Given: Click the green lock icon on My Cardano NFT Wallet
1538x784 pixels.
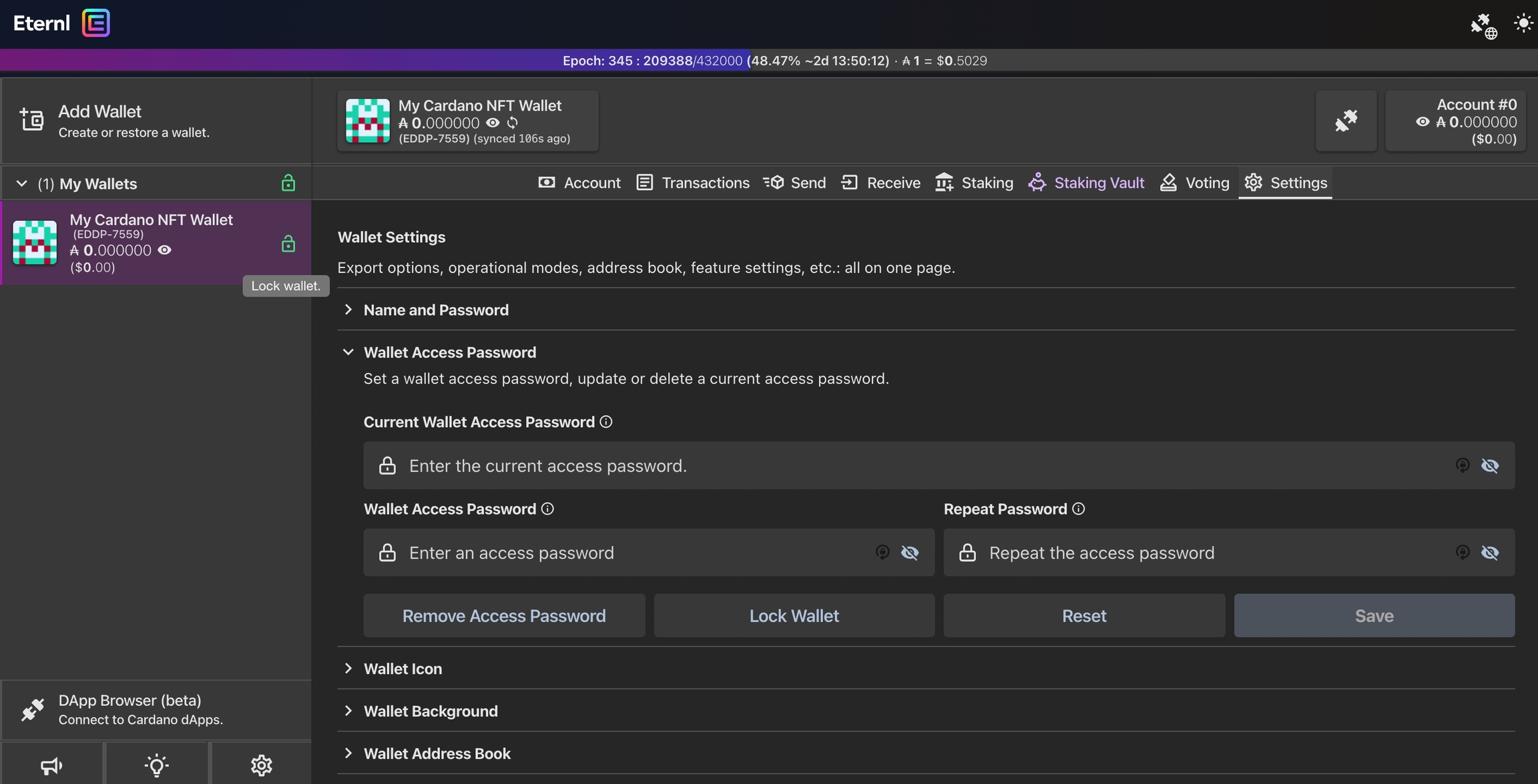Looking at the screenshot, I should (x=288, y=244).
